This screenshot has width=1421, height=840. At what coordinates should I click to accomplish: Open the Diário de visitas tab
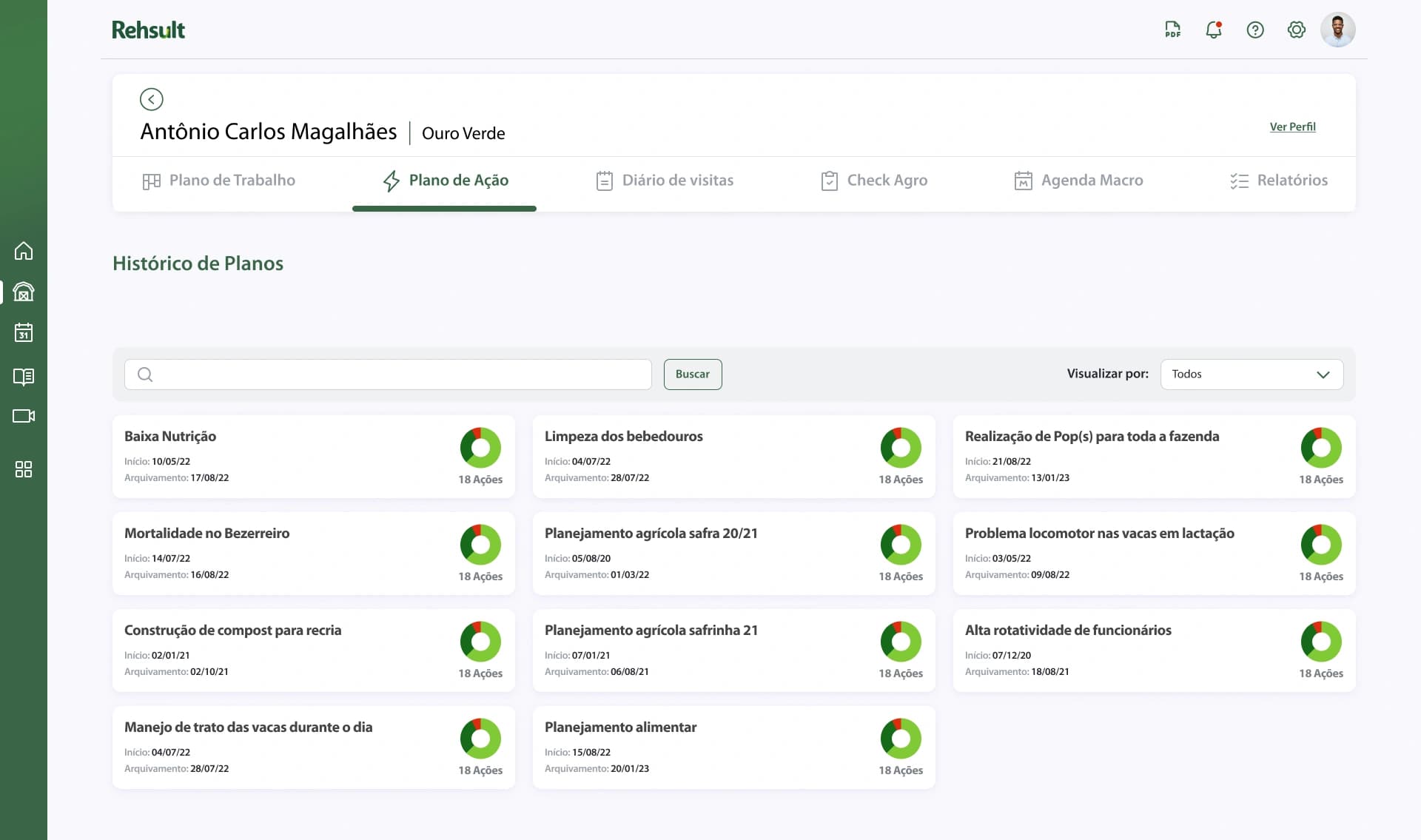(x=665, y=181)
